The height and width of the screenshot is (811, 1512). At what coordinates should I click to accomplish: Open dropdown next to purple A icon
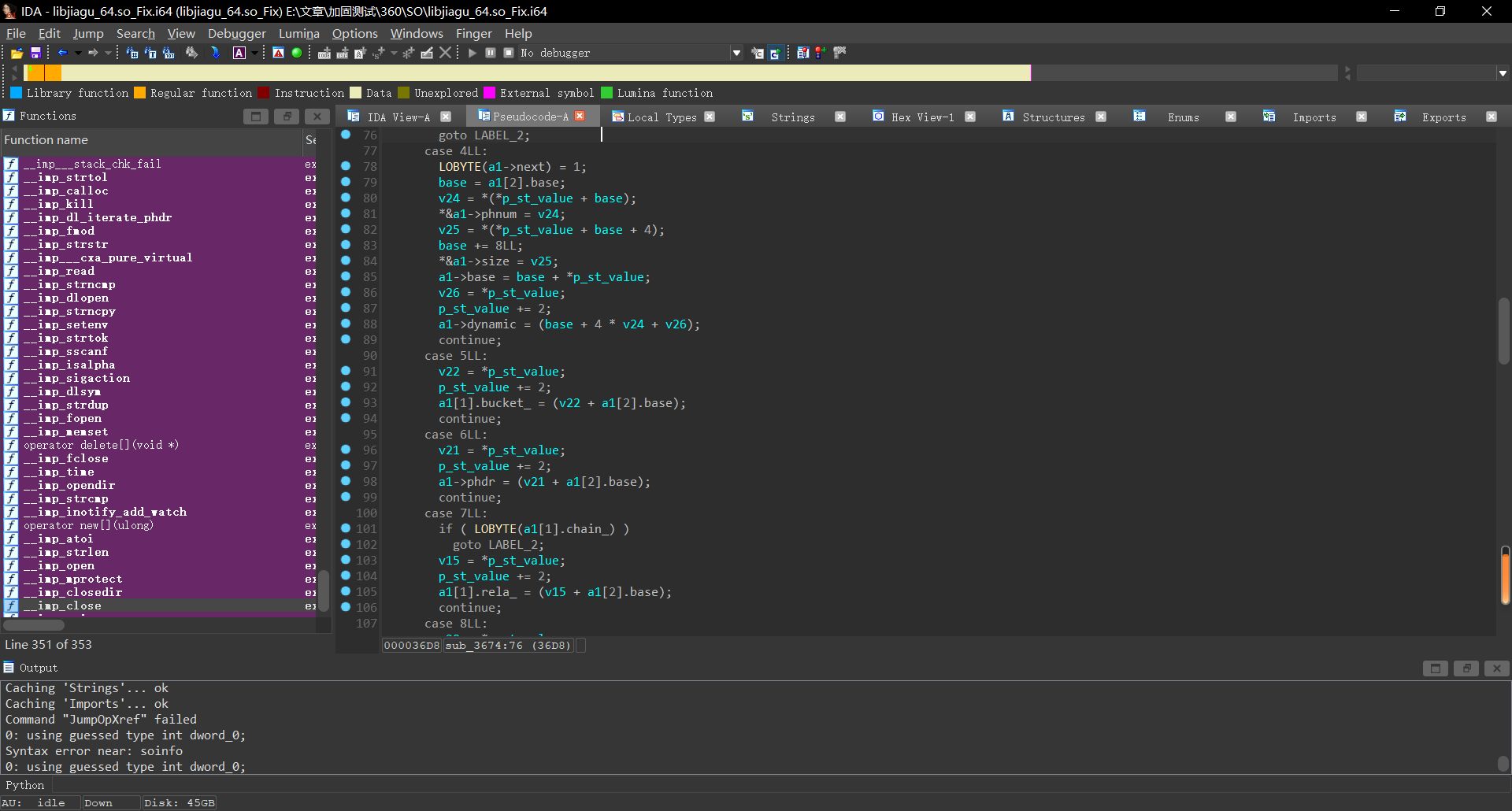[254, 53]
